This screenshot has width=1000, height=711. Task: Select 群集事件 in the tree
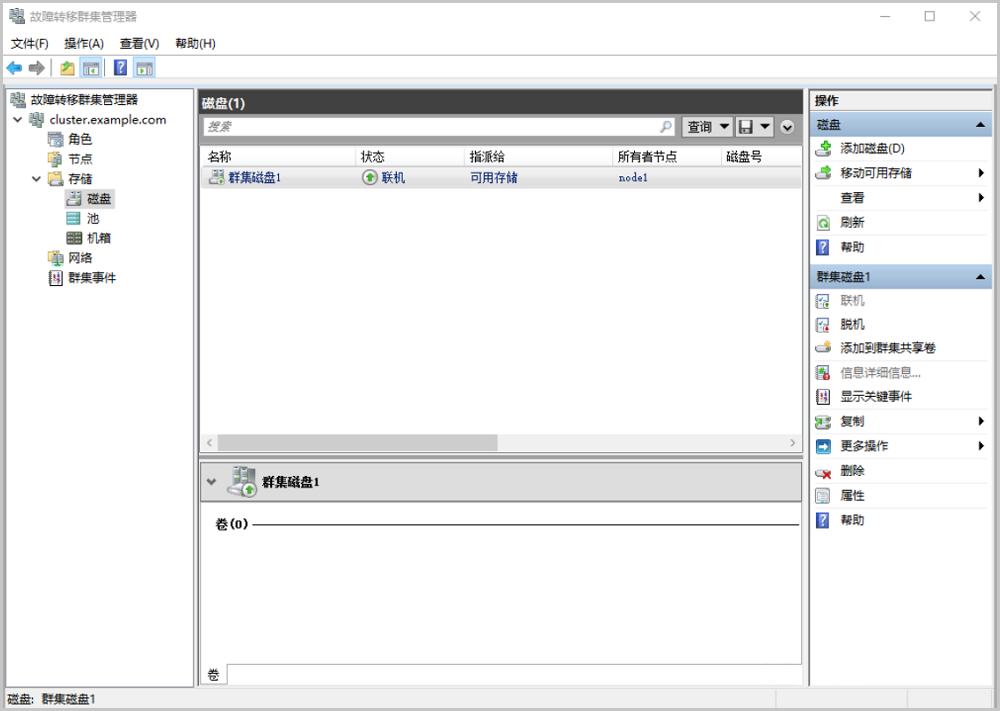pyautogui.click(x=92, y=278)
